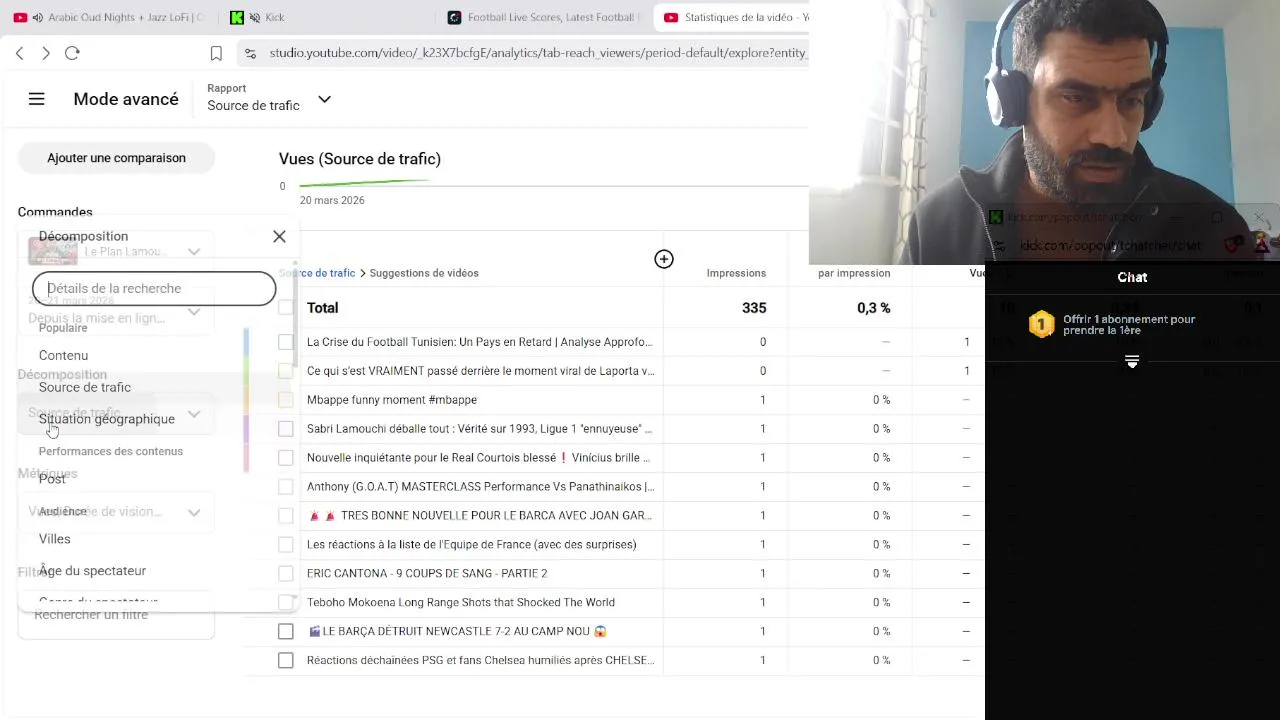Choose Âge du spectateur in the list
The image size is (1280, 720).
[92, 571]
